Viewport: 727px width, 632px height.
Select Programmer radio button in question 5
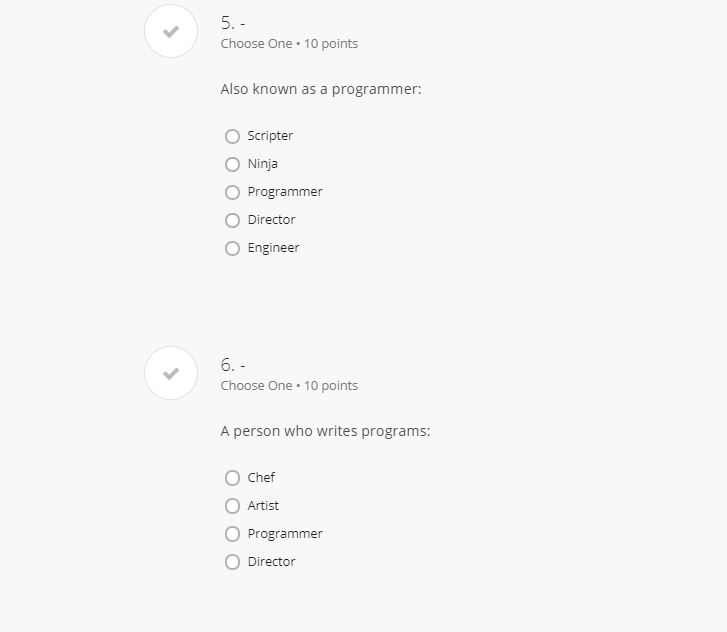233,192
